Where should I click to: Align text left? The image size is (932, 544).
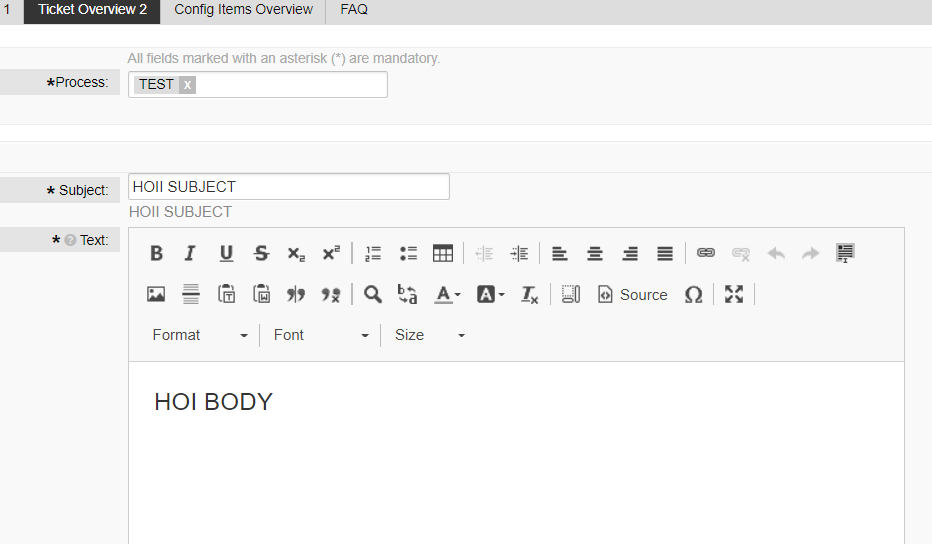tap(559, 253)
